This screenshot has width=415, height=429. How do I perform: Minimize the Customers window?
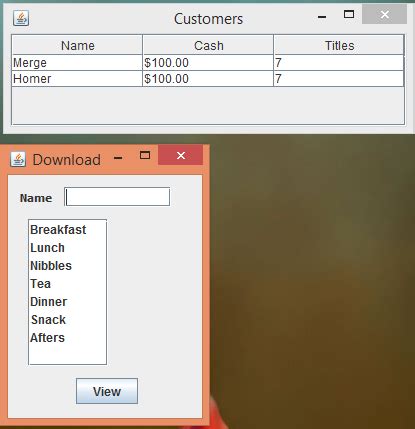[322, 16]
